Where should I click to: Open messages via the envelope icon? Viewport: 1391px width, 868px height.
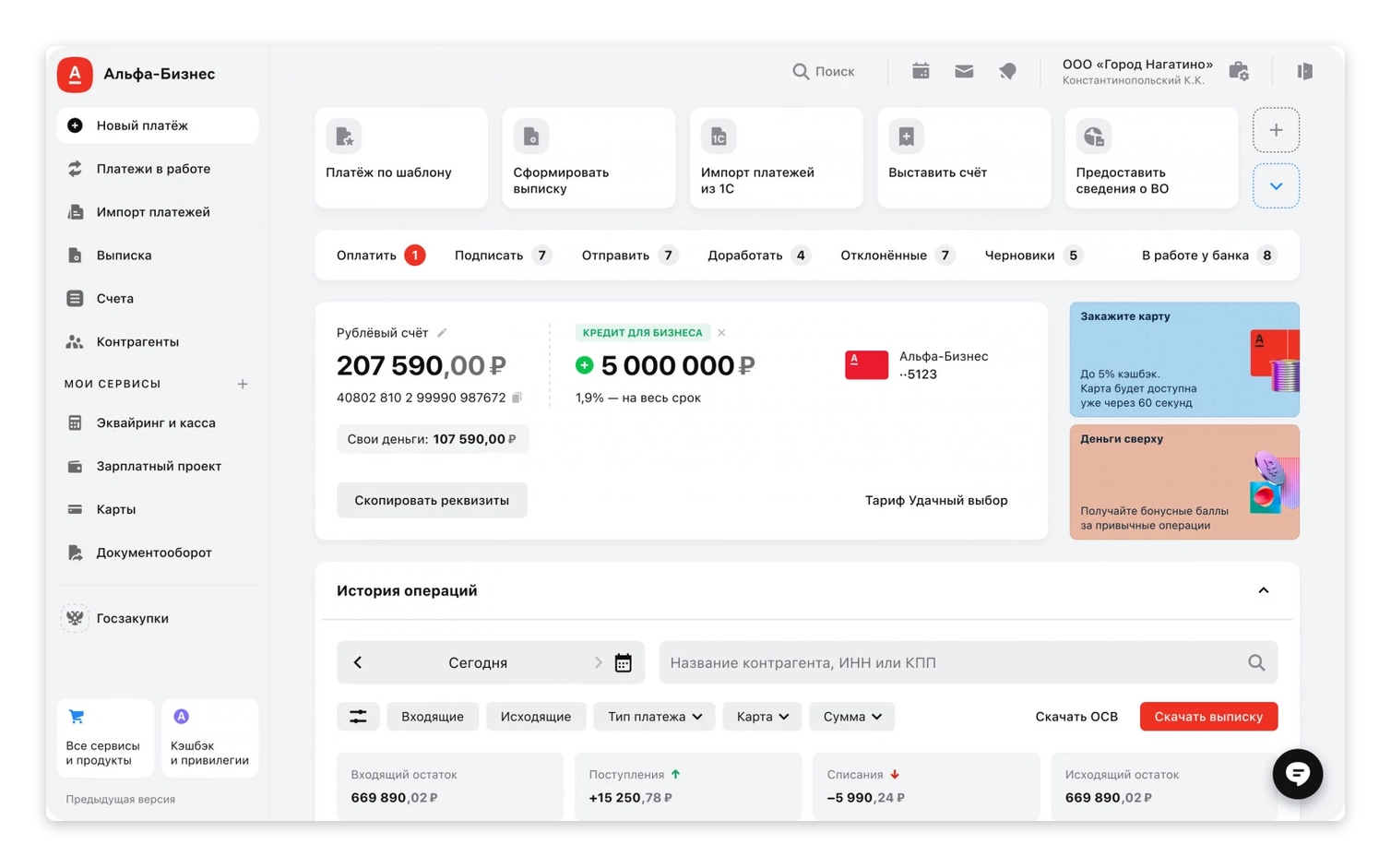(964, 71)
